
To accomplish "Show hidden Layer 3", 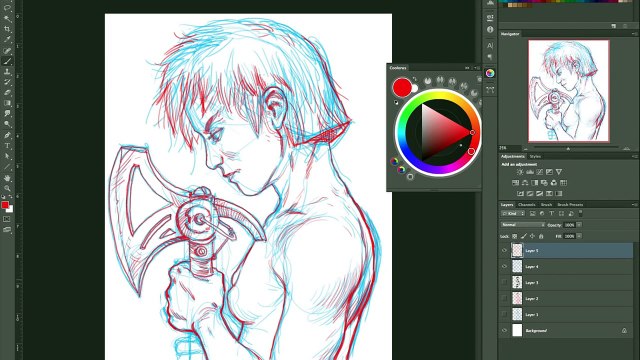I will click(x=504, y=282).
